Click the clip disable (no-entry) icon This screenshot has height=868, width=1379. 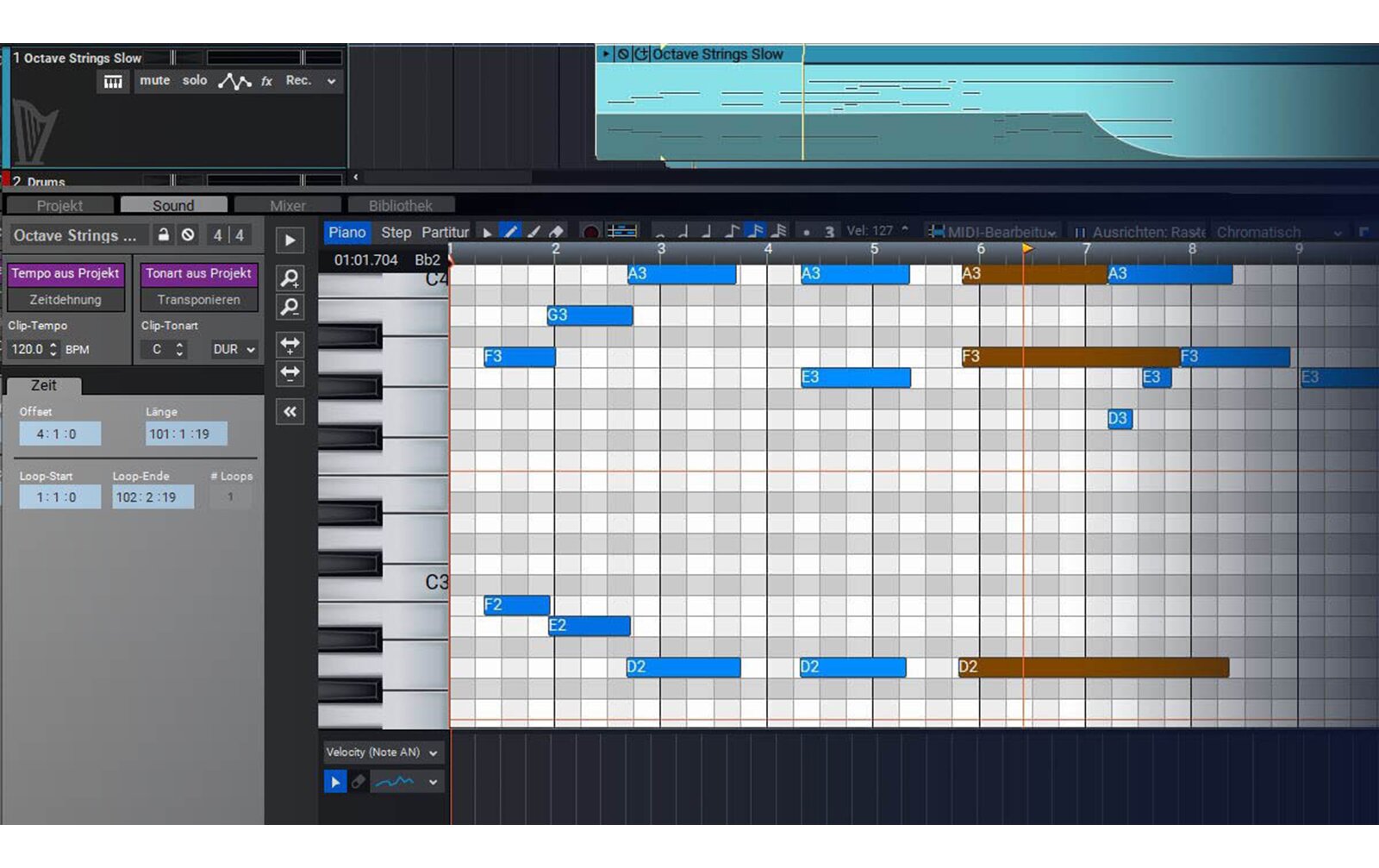188,234
